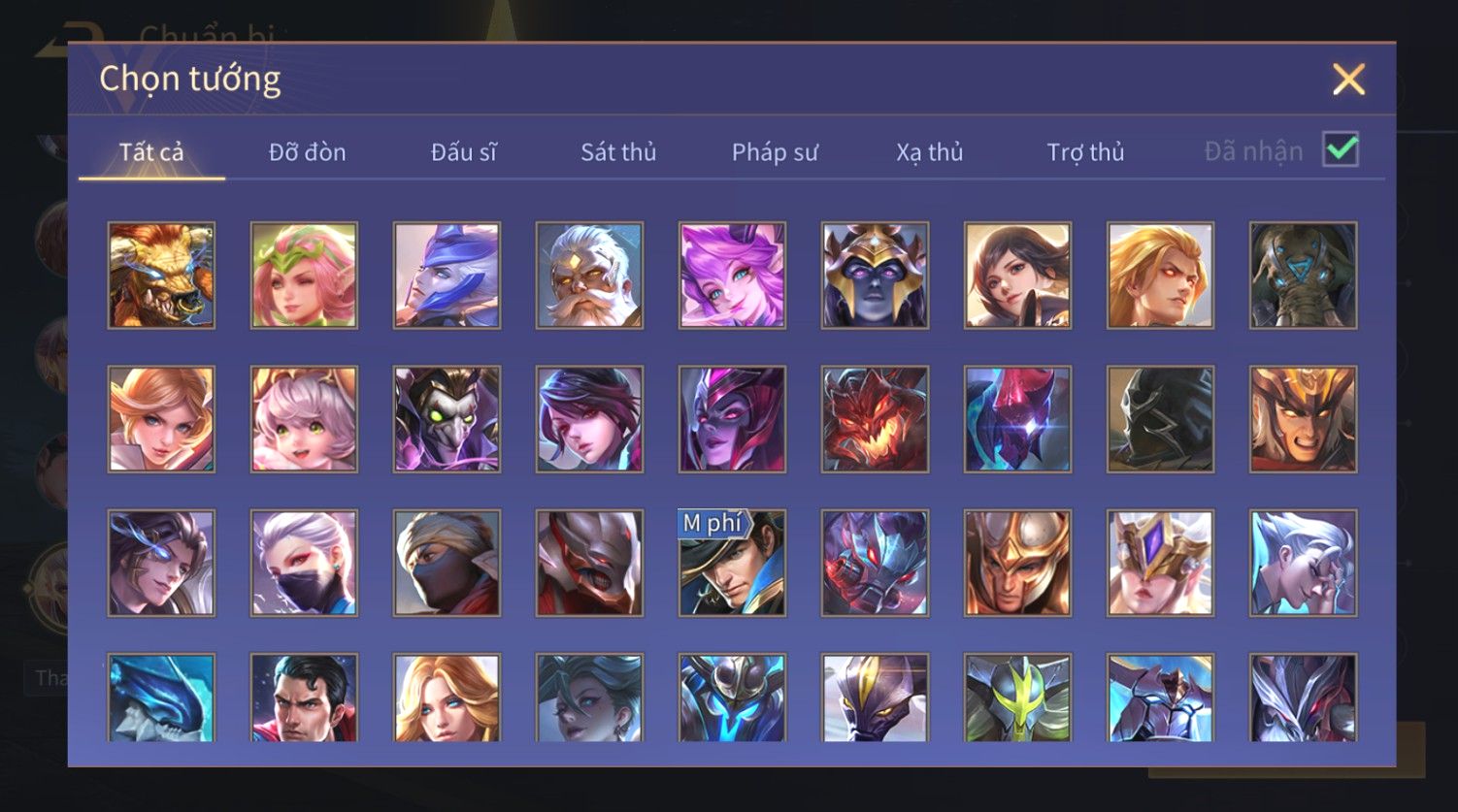Select the 'Tất cả' tab
This screenshot has height=812, width=1458.
tap(151, 152)
